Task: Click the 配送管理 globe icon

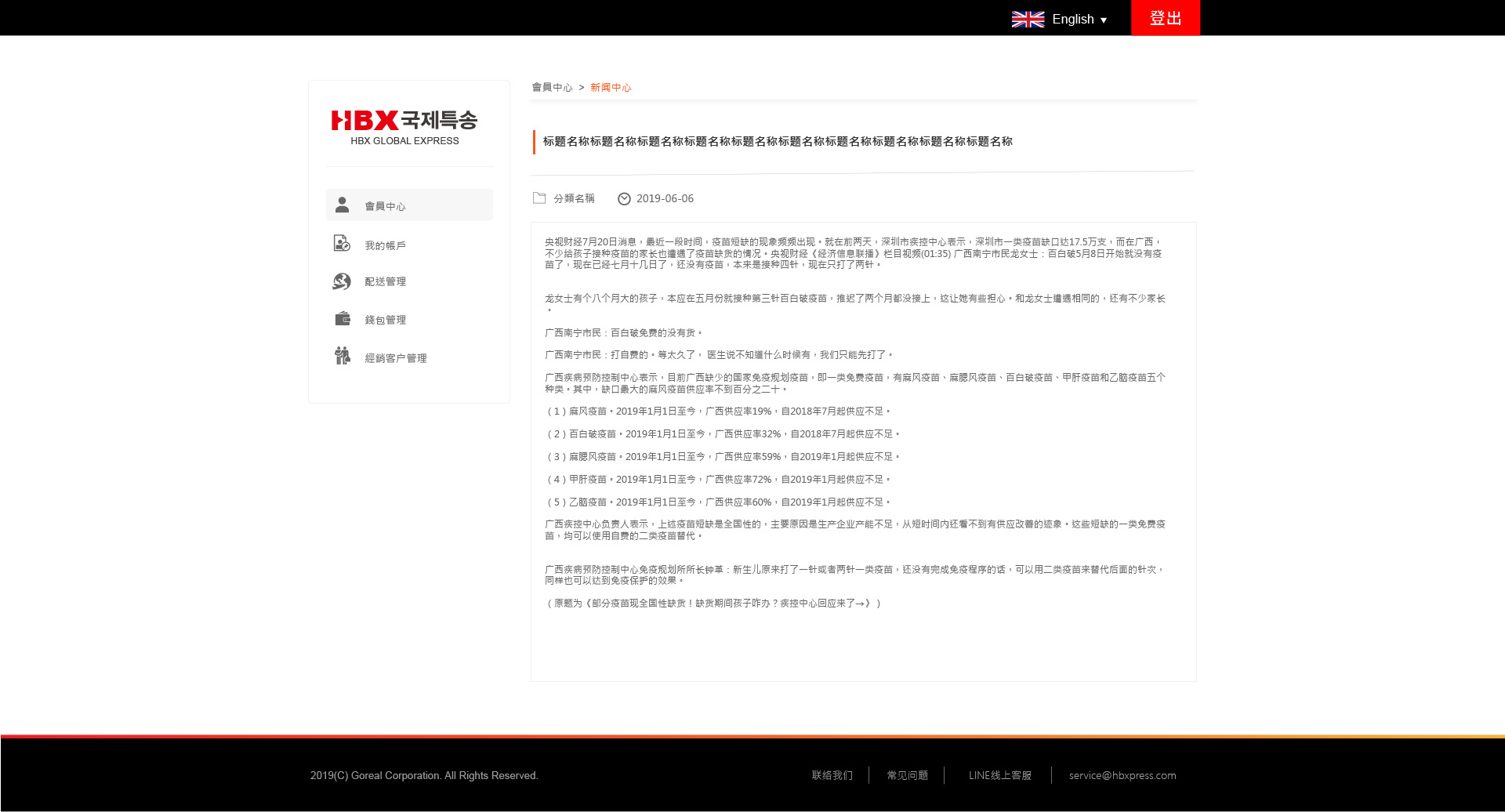Action: 342,281
